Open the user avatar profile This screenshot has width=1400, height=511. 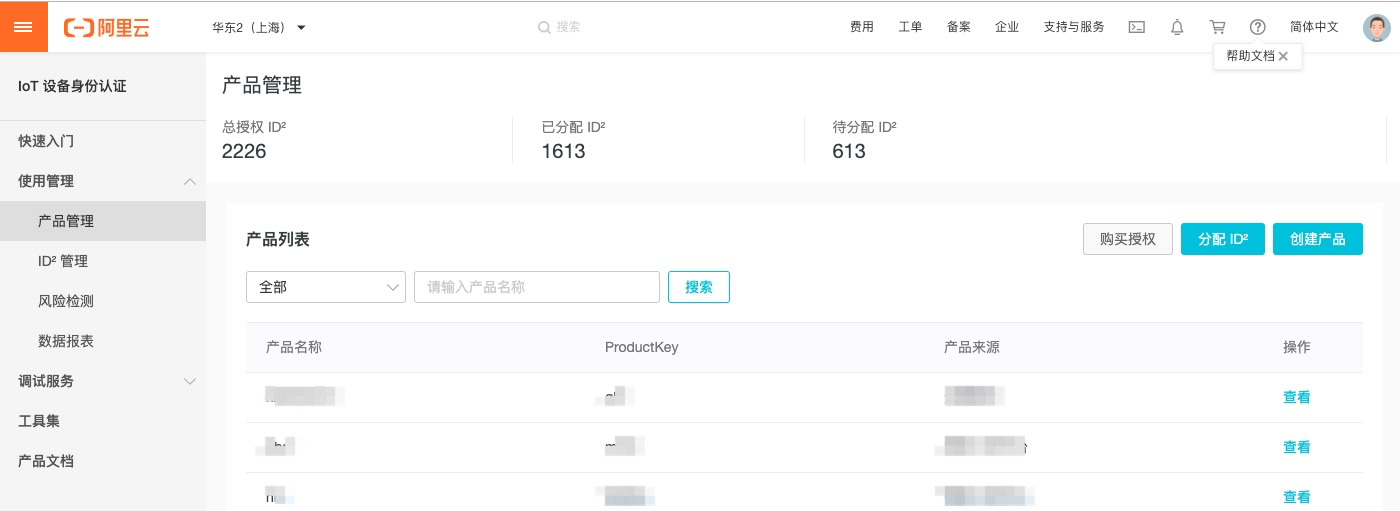pos(1377,28)
